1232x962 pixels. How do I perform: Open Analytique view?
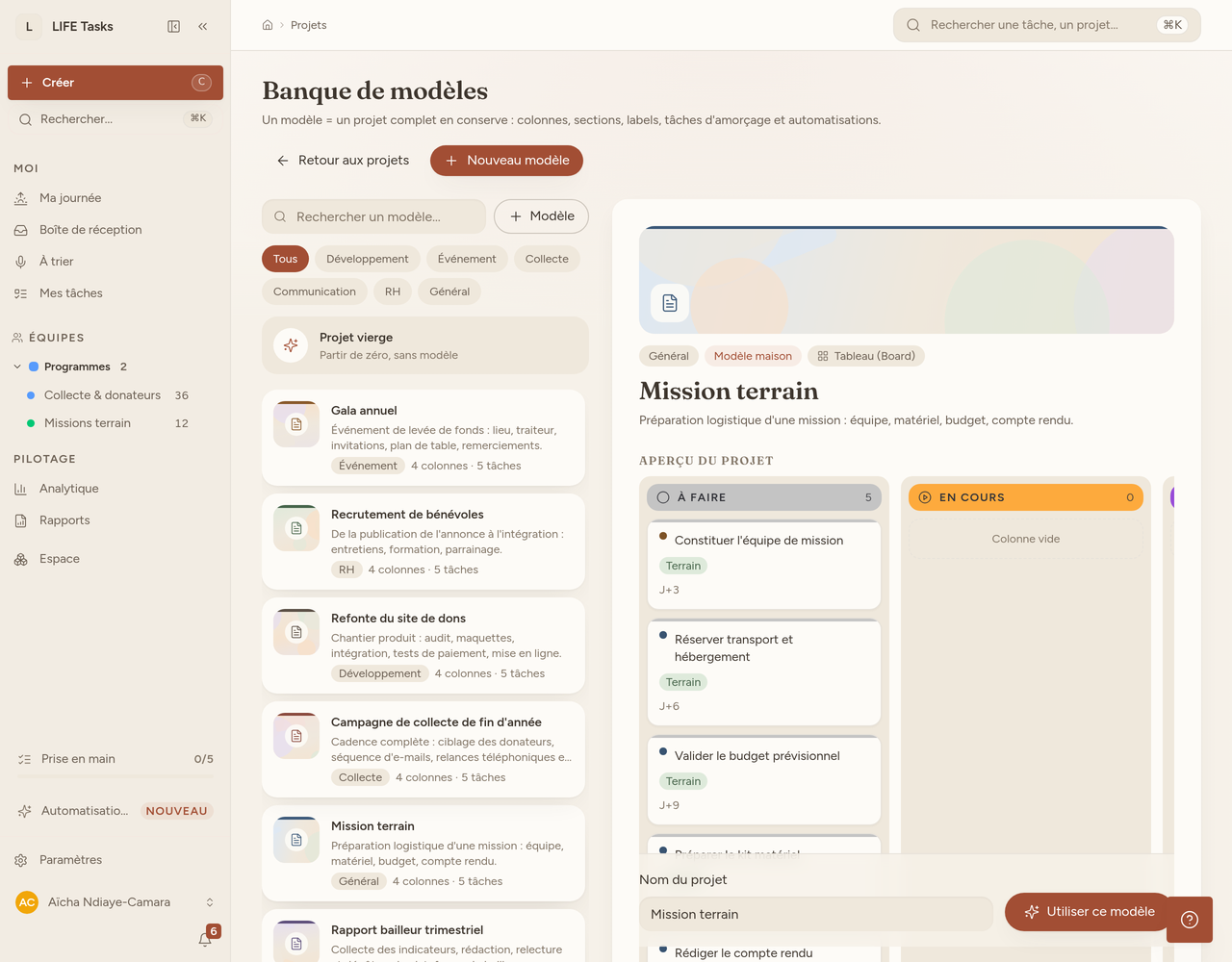[x=115, y=489]
